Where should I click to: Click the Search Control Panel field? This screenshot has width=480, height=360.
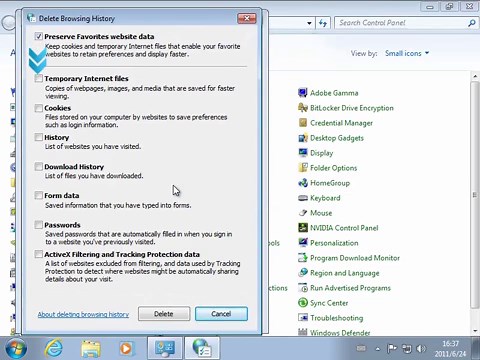tap(405, 23)
